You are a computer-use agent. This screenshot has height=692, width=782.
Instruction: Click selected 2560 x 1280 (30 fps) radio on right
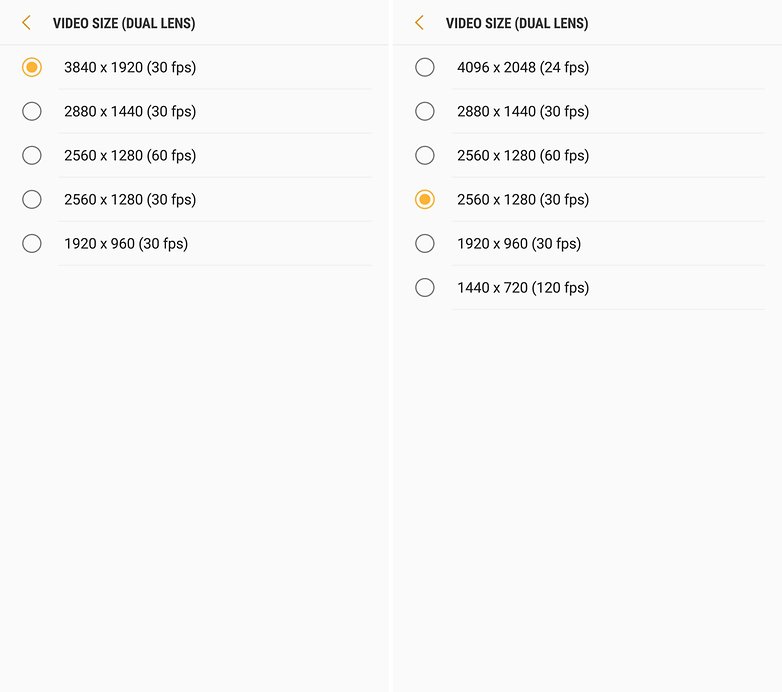click(x=425, y=199)
